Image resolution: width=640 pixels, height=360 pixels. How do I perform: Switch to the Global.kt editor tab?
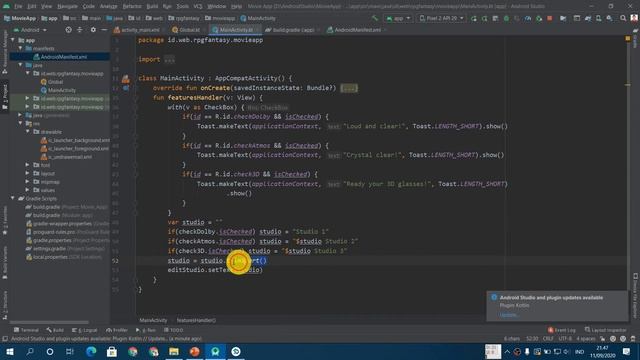point(187,30)
